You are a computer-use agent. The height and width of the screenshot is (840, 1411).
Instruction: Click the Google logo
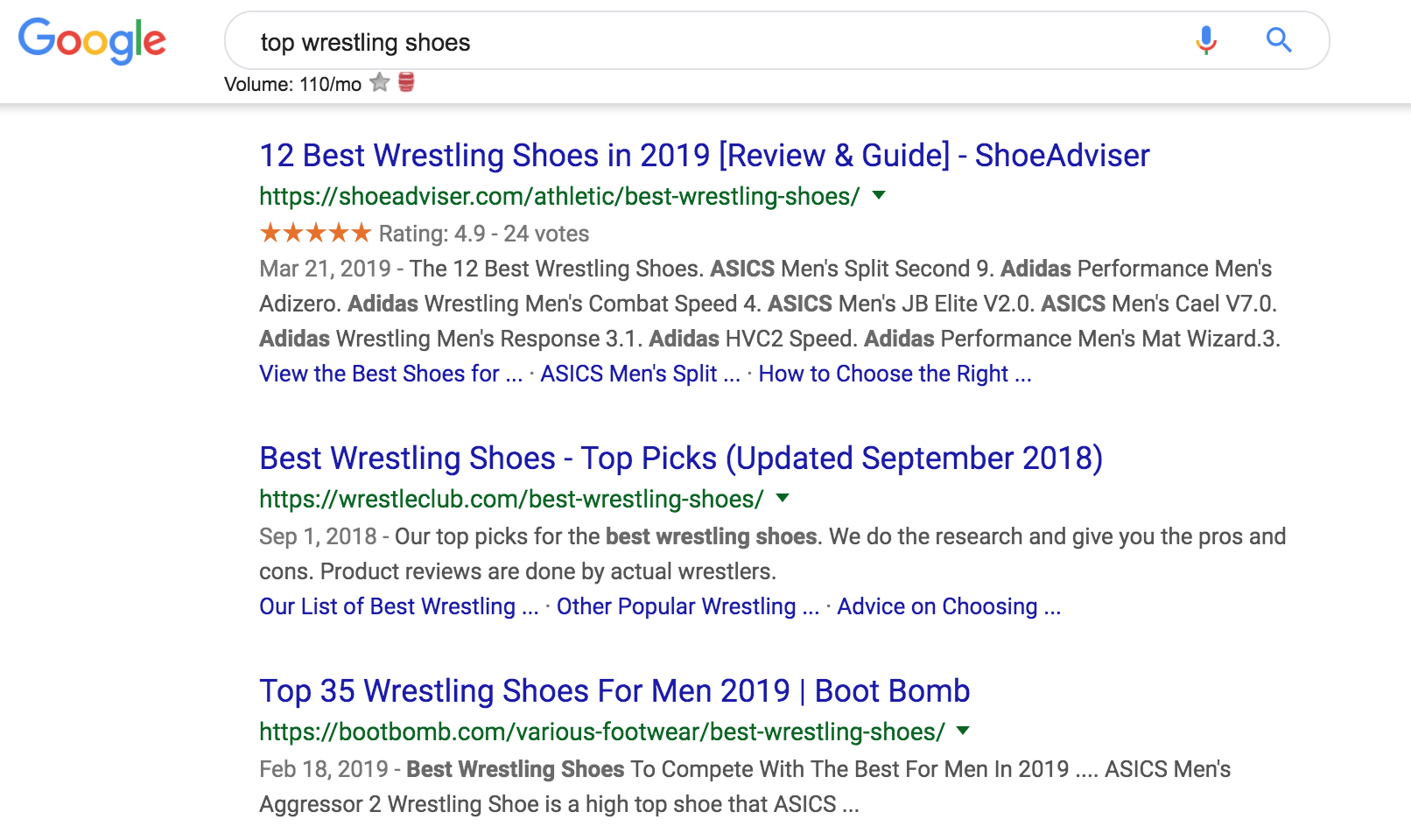pyautogui.click(x=92, y=40)
